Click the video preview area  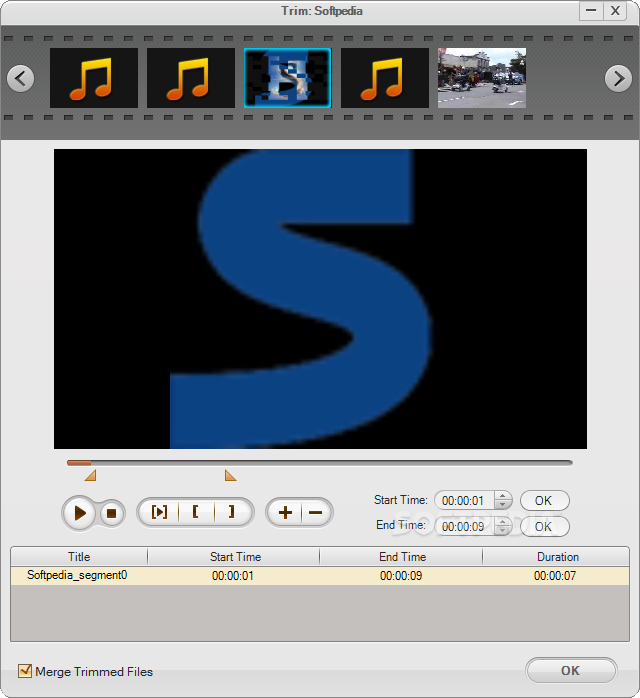pos(320,299)
